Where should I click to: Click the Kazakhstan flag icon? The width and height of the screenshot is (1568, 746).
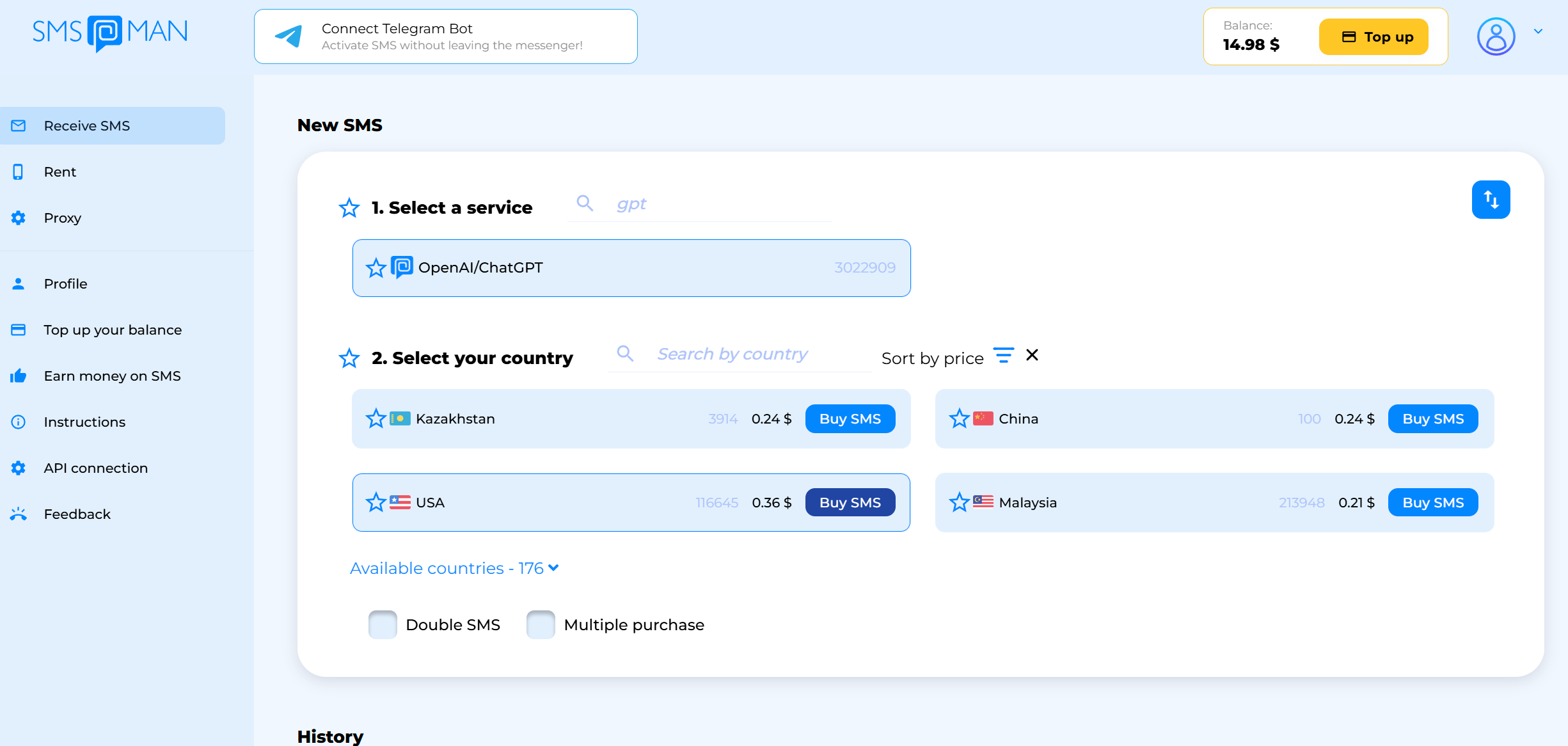400,418
